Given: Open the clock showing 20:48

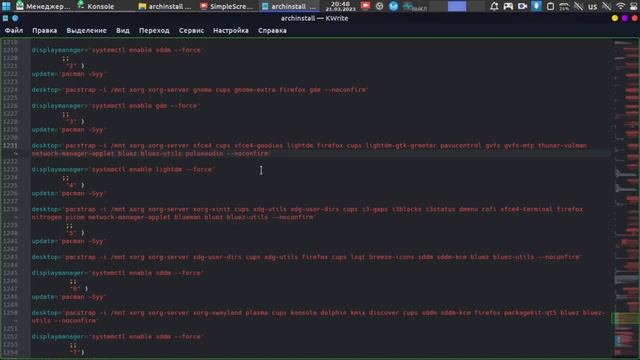Looking at the screenshot, I should (x=340, y=6).
